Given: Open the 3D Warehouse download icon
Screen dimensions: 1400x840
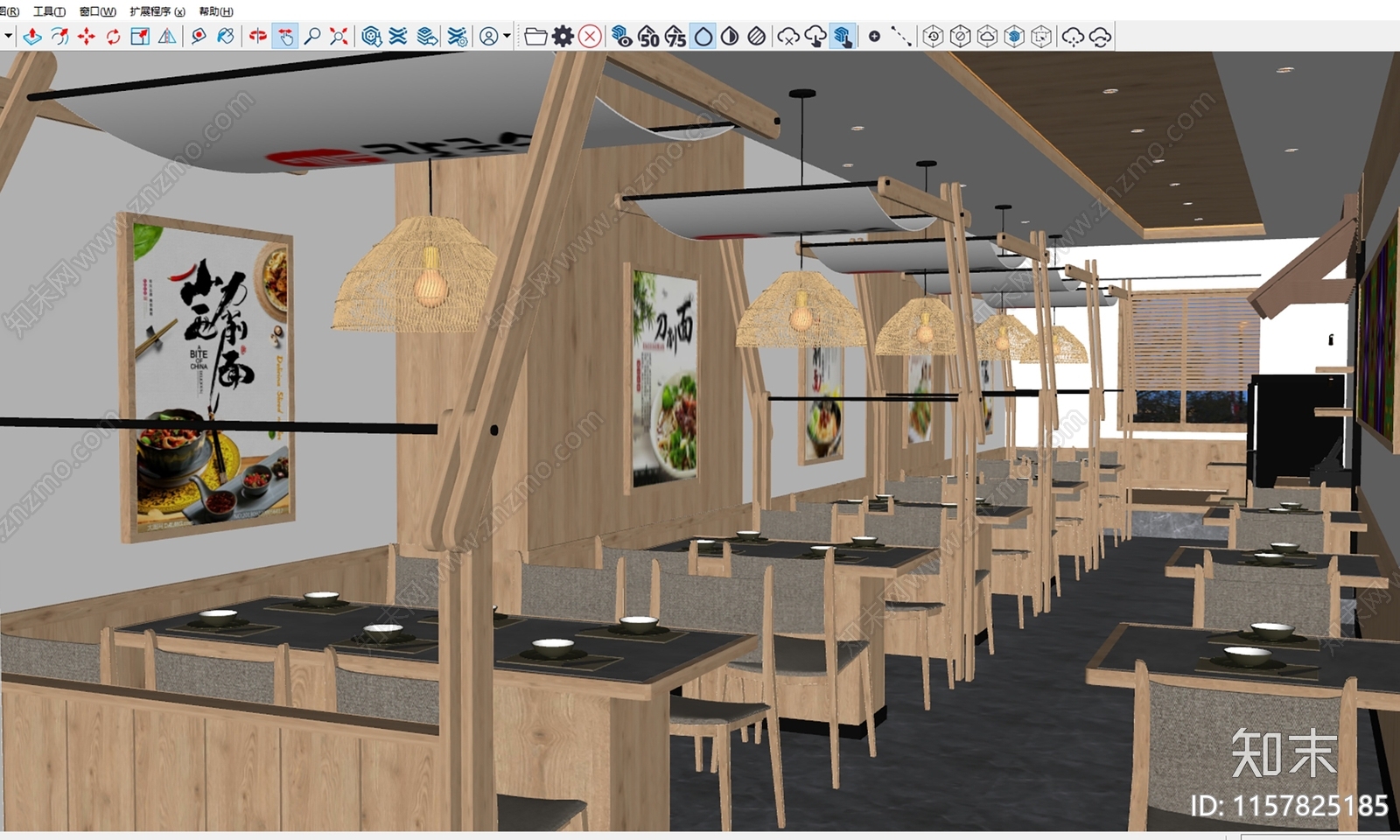Looking at the screenshot, I should coord(371,36).
